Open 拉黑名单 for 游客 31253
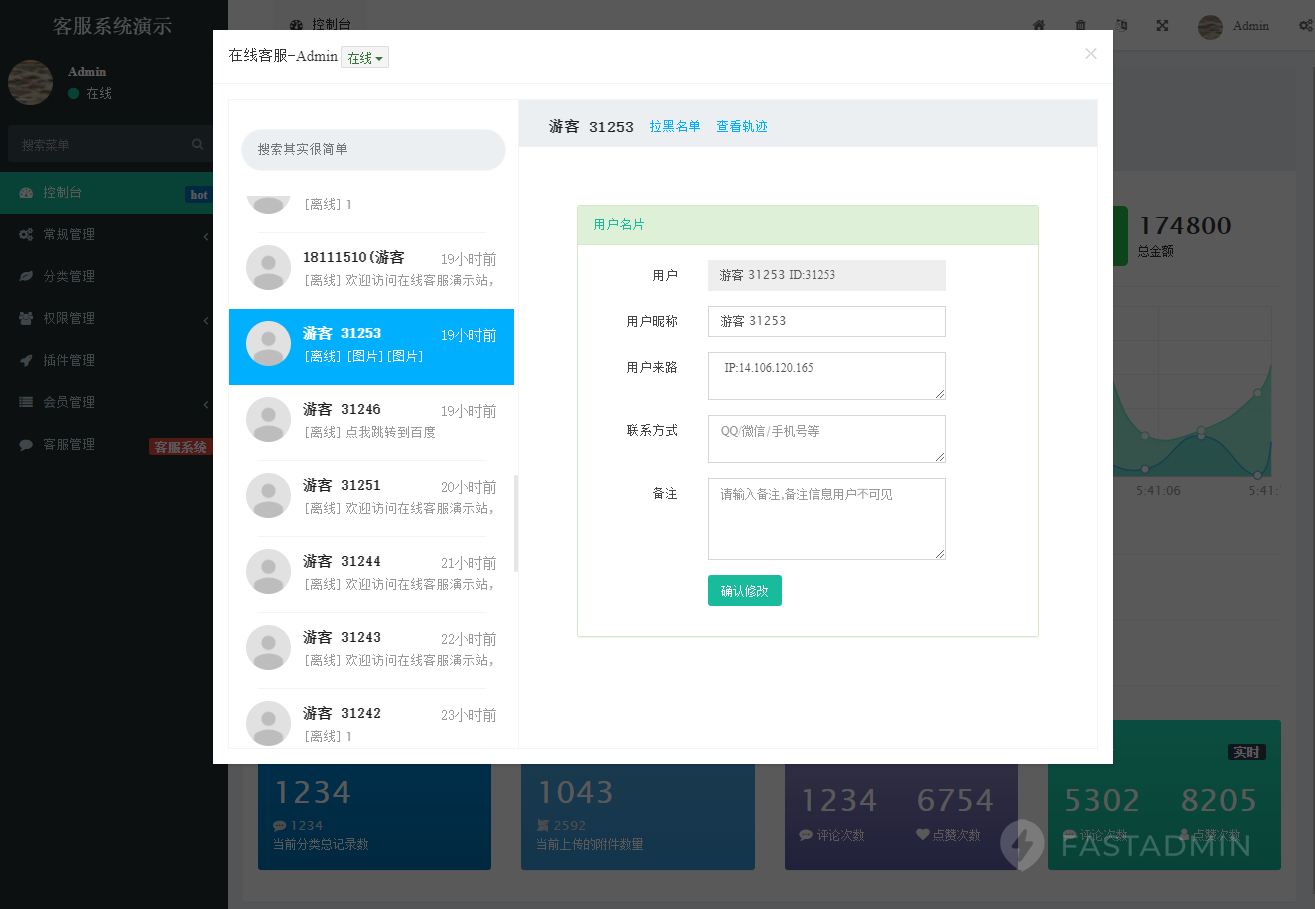 [674, 126]
